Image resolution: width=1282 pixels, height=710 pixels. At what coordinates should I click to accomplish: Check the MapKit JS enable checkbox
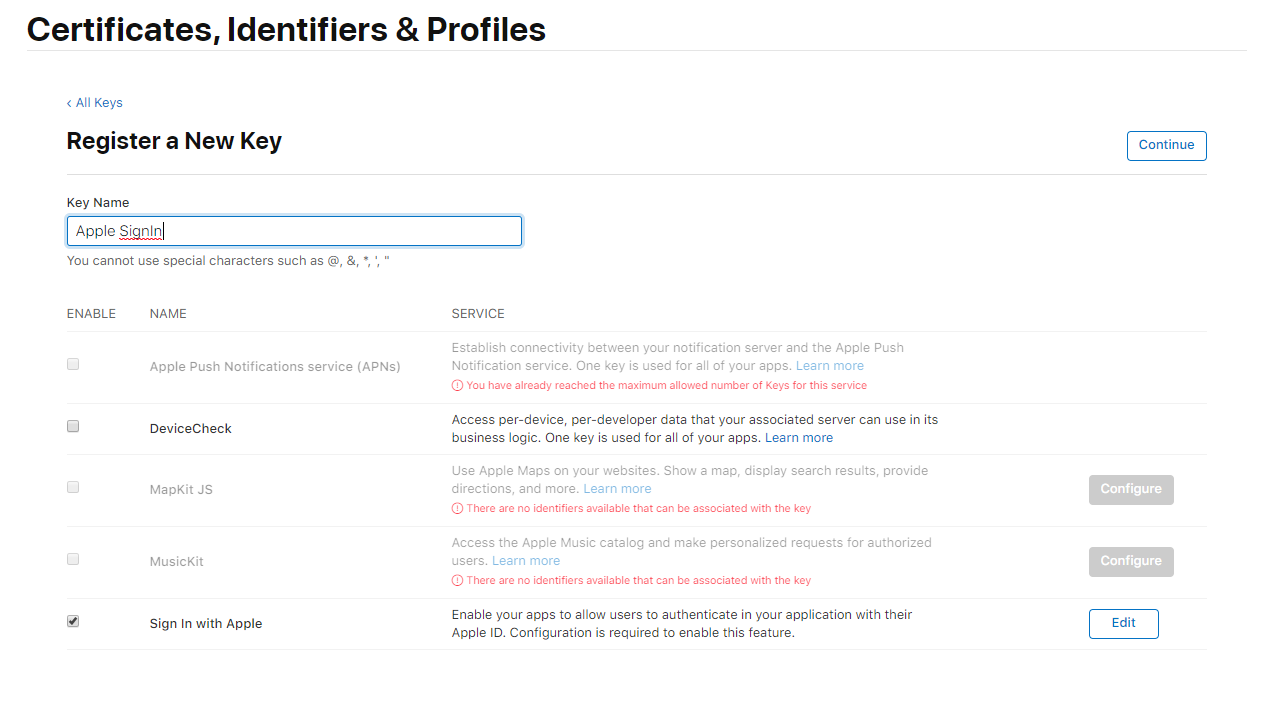tap(72, 487)
